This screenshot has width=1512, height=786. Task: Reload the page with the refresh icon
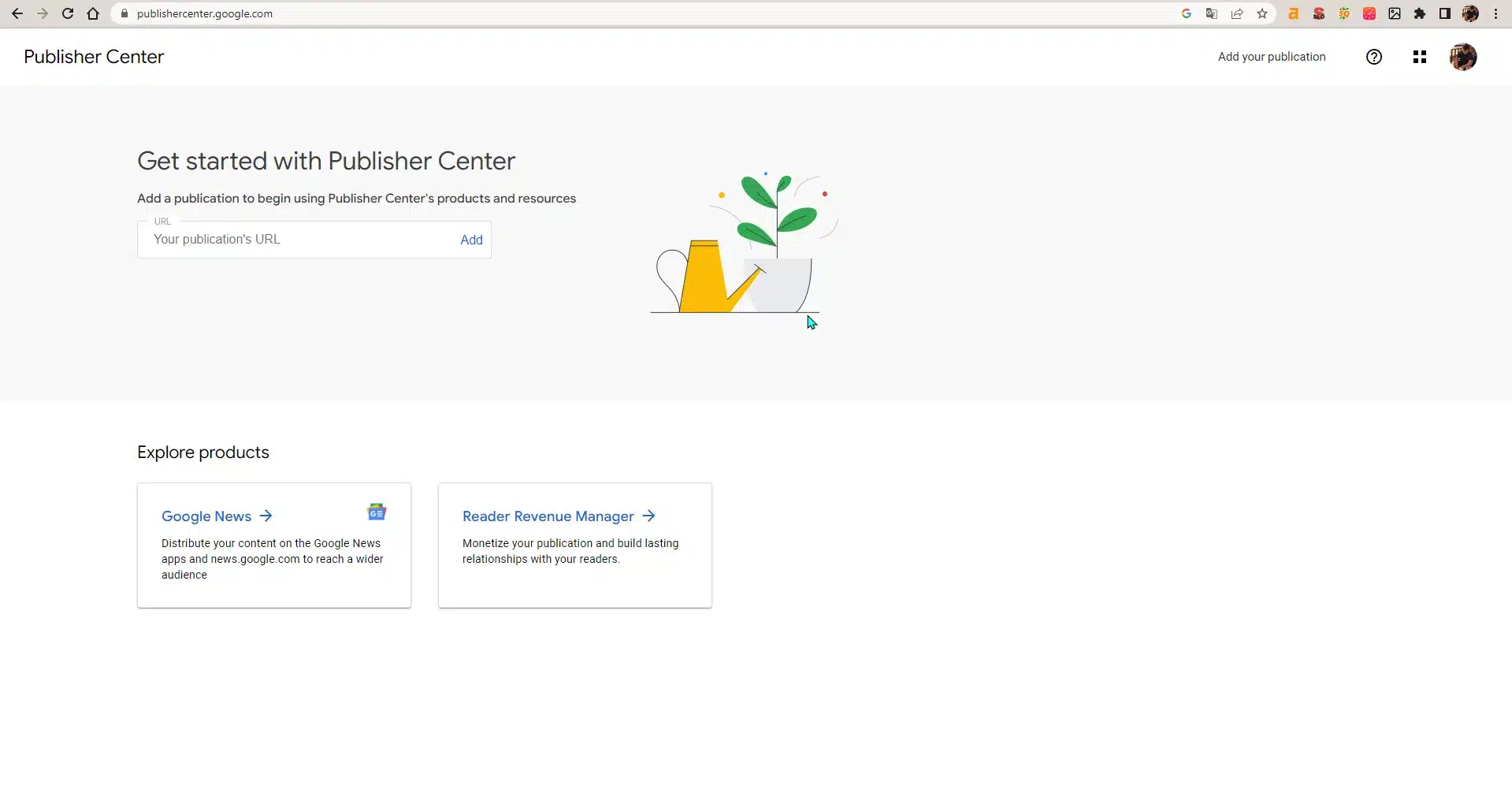coord(68,13)
